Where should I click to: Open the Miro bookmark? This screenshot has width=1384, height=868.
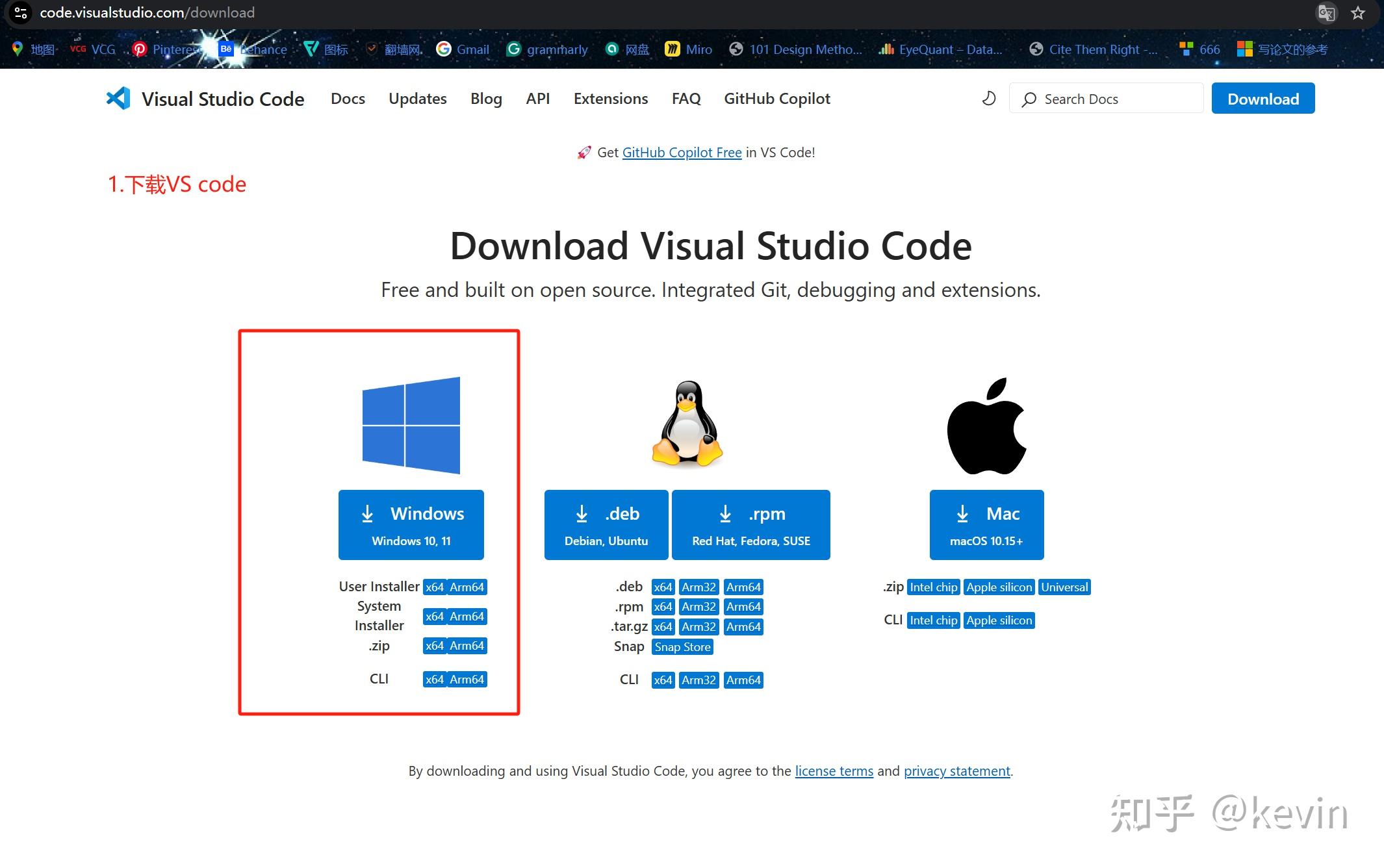click(x=689, y=49)
